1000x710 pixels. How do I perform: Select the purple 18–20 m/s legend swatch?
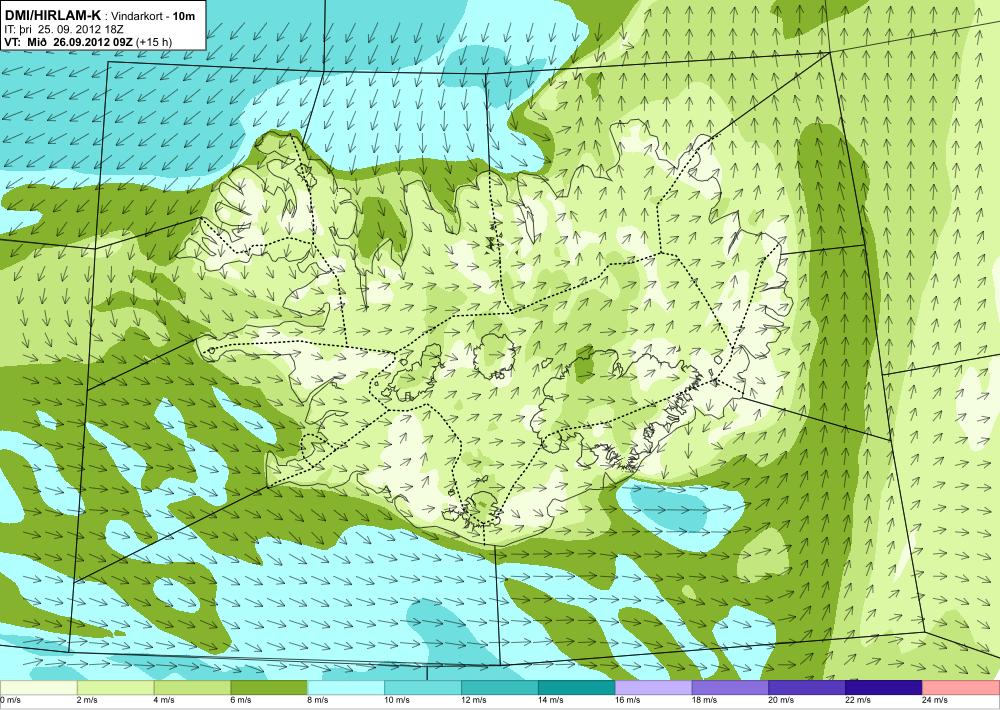pyautogui.click(x=730, y=688)
